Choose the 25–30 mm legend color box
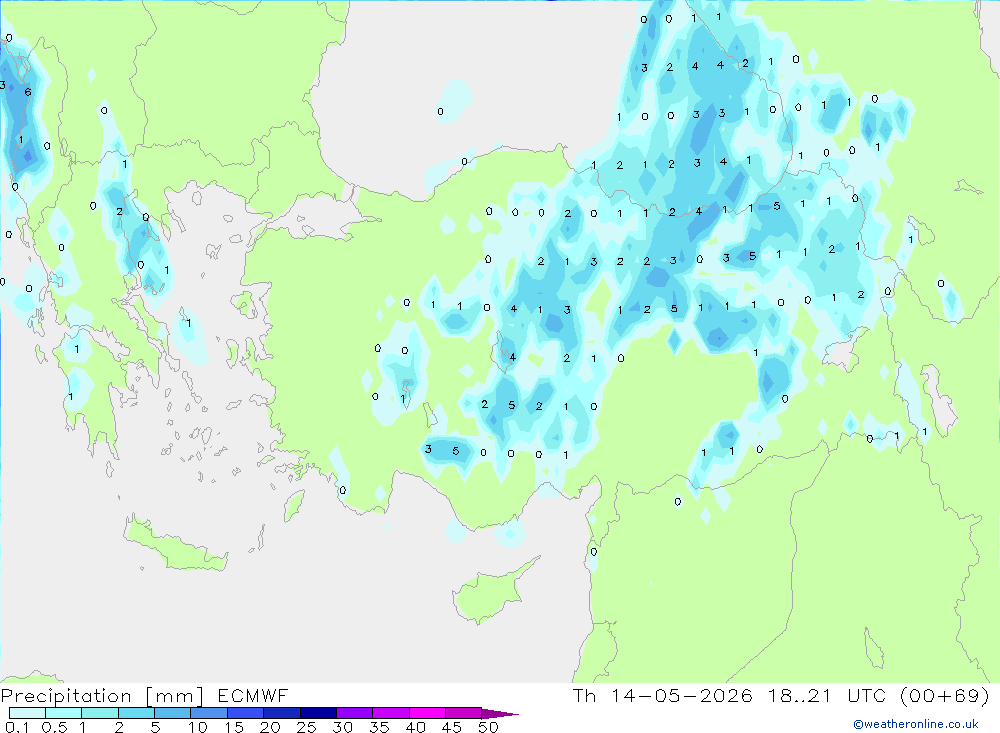Screen dimensions: 1000x733 (318, 713)
